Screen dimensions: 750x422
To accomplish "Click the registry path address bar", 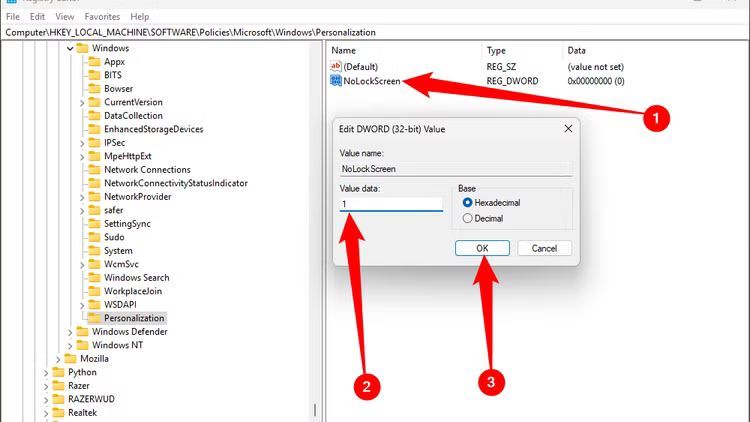I will click(x=375, y=32).
